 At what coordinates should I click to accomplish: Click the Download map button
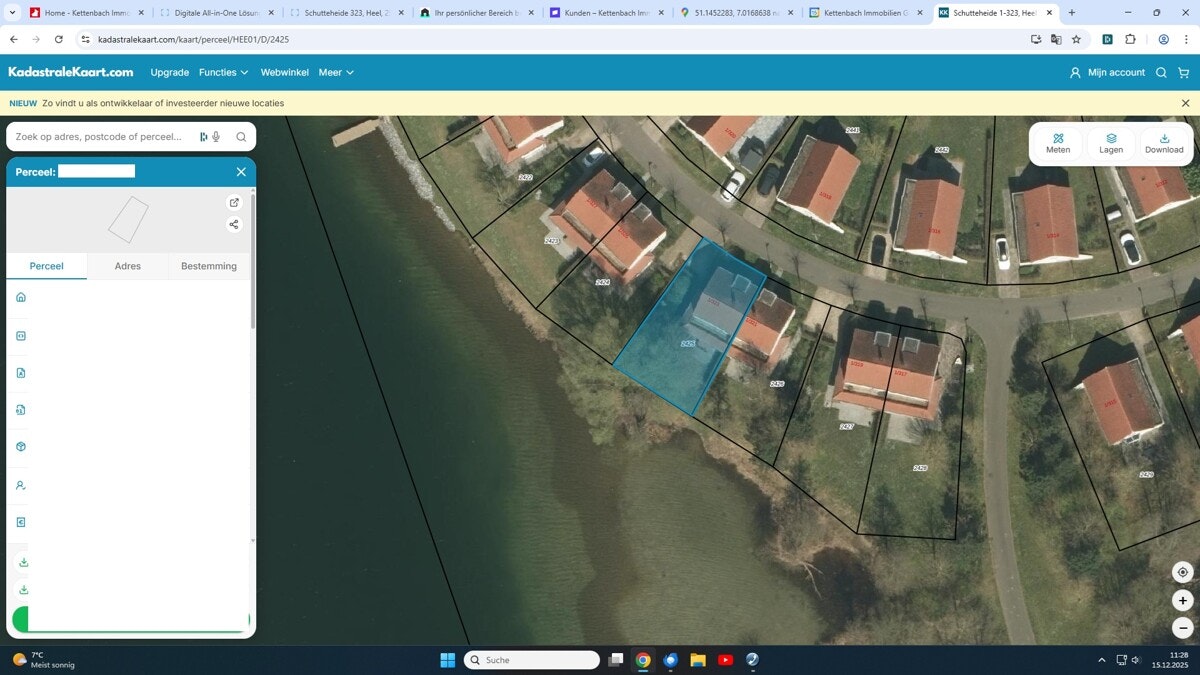pos(1164,143)
